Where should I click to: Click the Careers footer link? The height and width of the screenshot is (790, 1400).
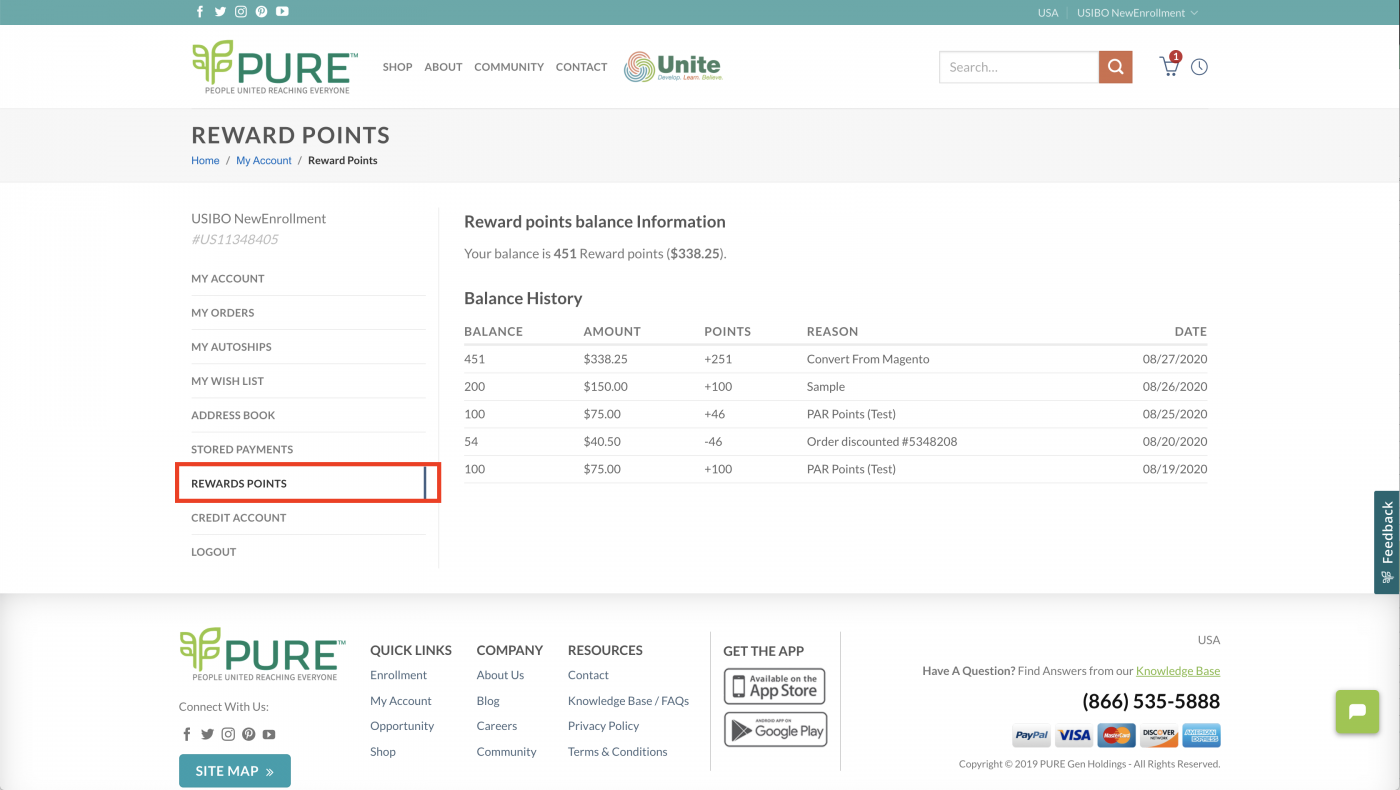(x=497, y=726)
